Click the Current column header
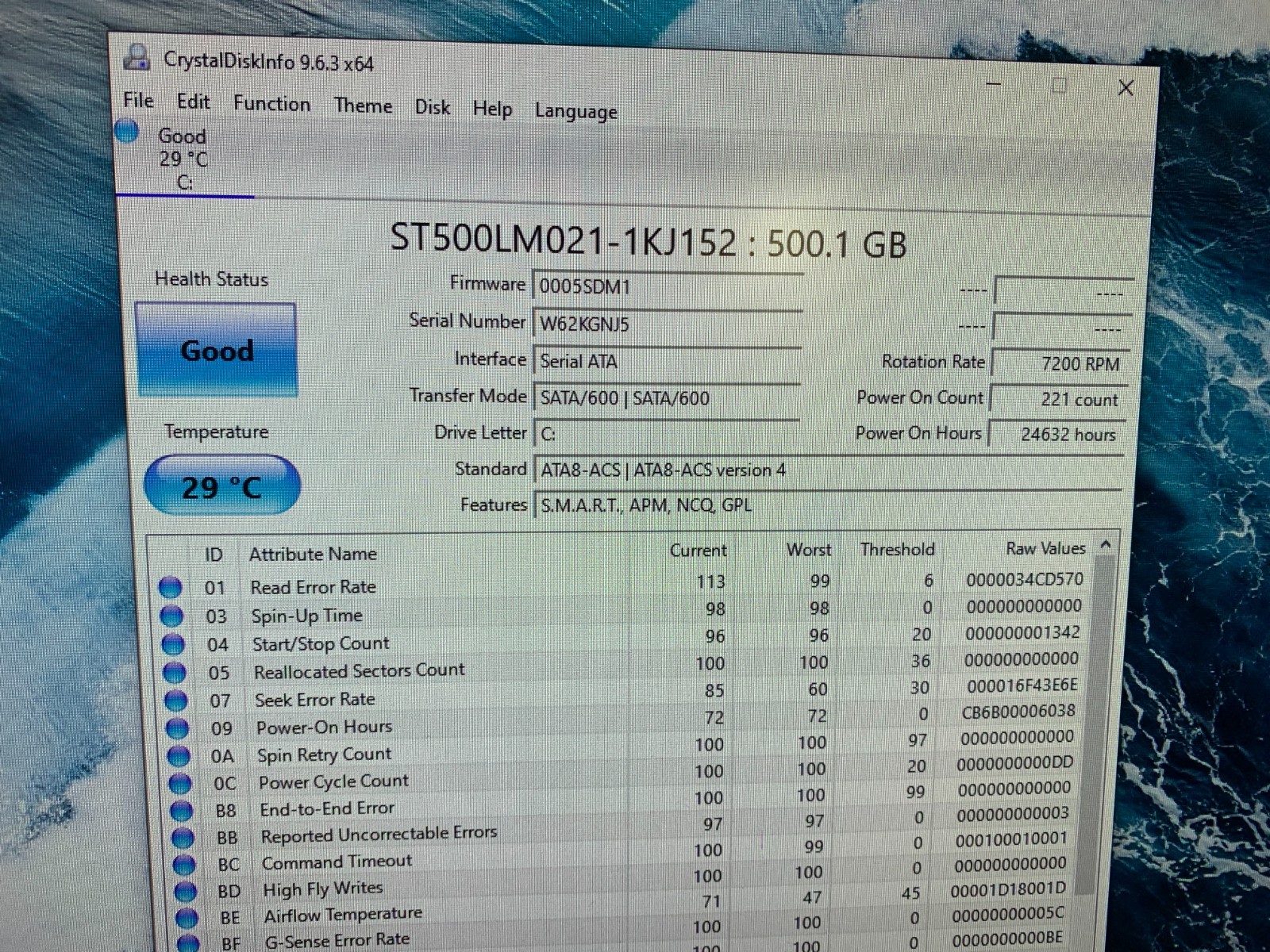Screen dimensions: 1270x952 [x=698, y=551]
